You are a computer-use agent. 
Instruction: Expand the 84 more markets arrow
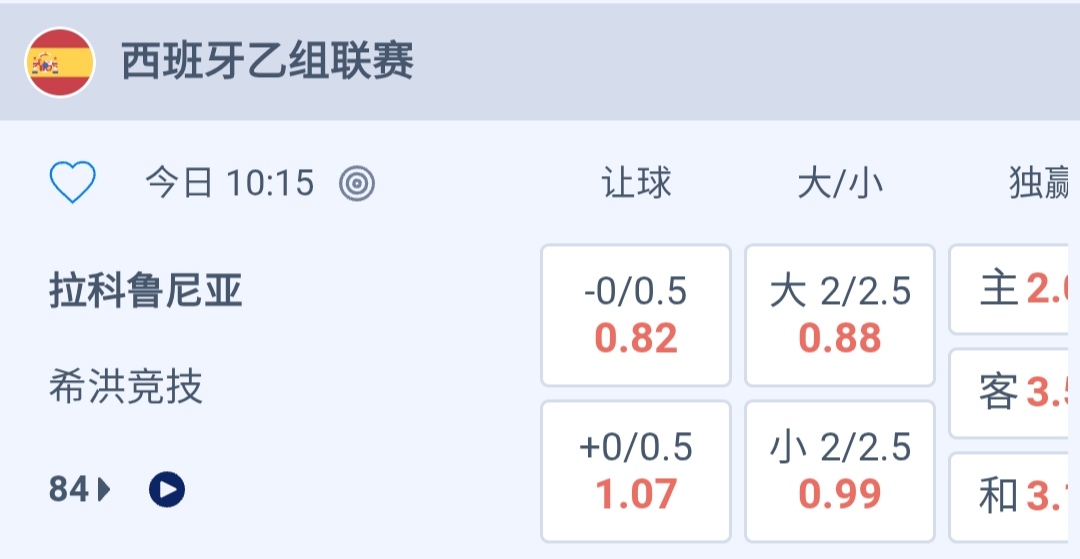[81, 490]
